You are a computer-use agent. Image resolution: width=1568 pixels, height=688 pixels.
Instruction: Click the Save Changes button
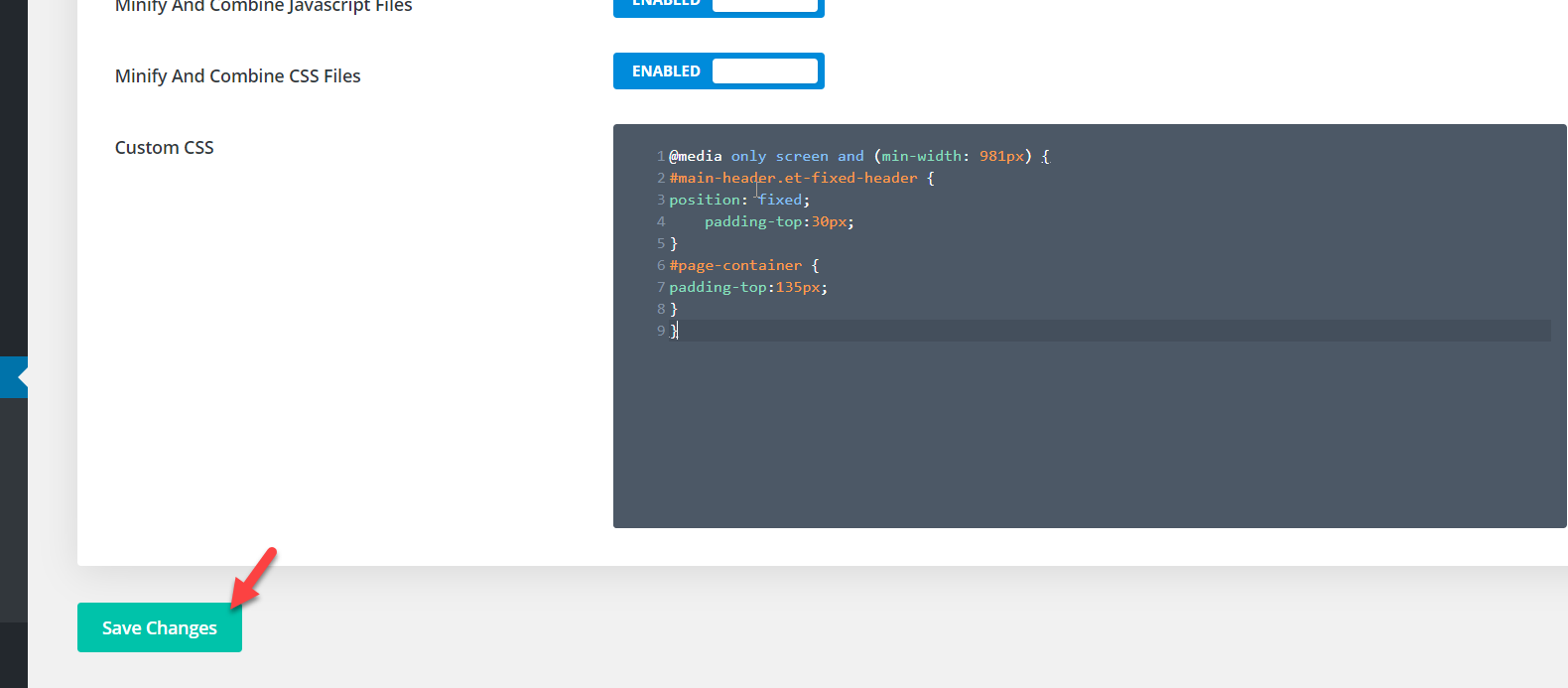click(160, 627)
